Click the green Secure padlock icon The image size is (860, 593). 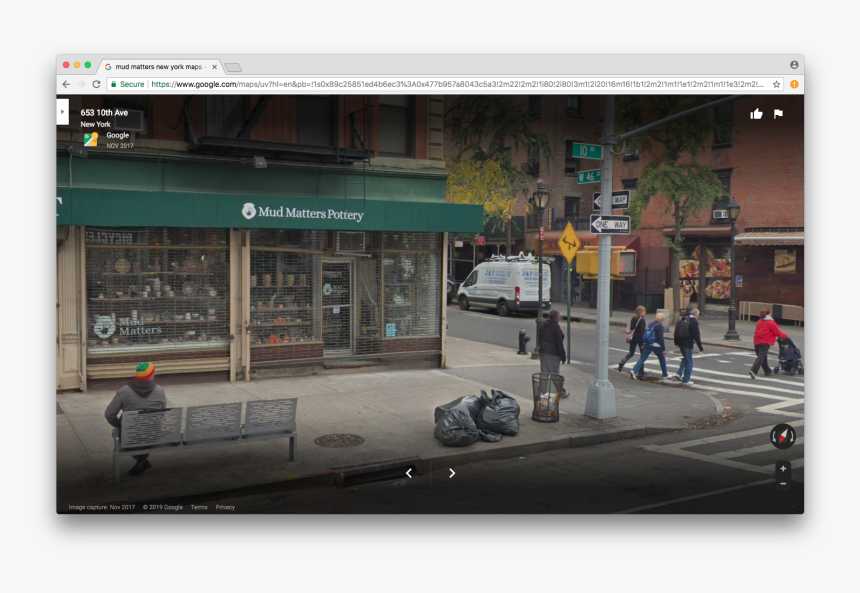(x=114, y=84)
